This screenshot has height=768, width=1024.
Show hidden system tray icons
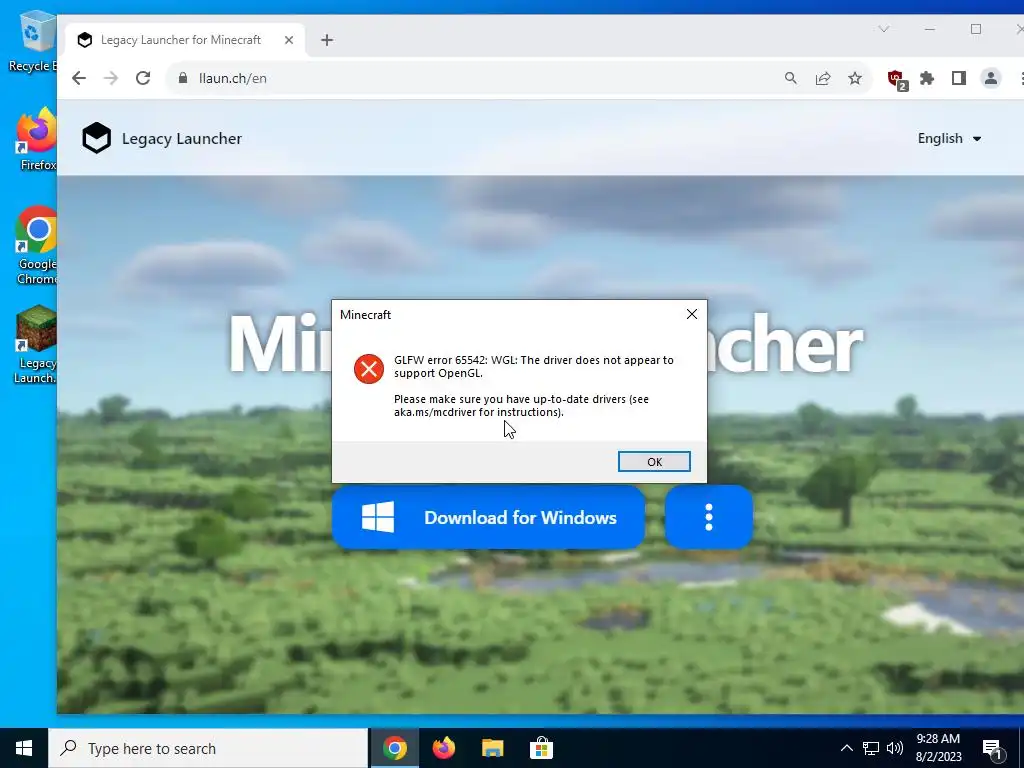tap(846, 748)
